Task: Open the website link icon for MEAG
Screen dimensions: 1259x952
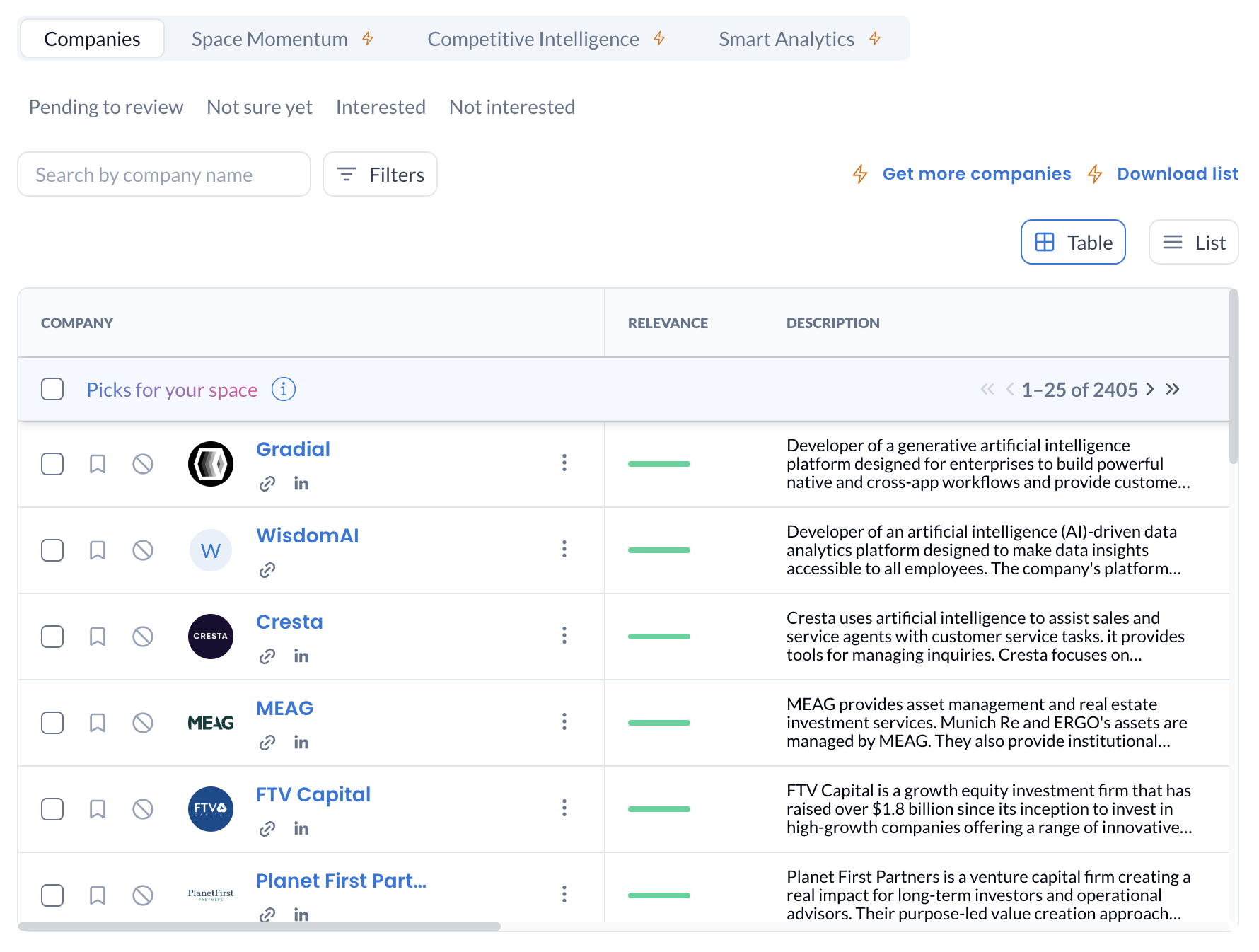Action: 267,743
